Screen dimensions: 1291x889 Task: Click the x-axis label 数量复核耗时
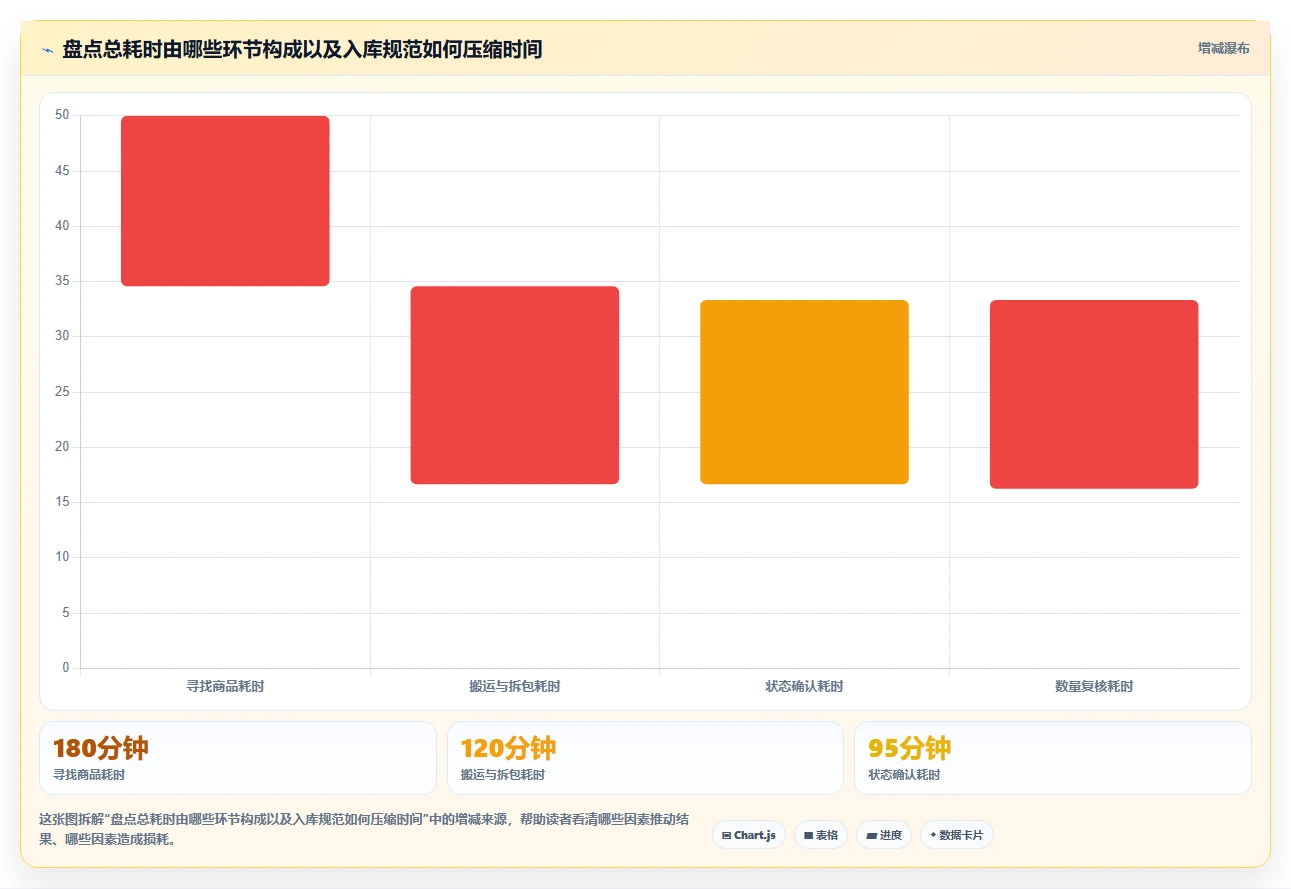click(1094, 686)
